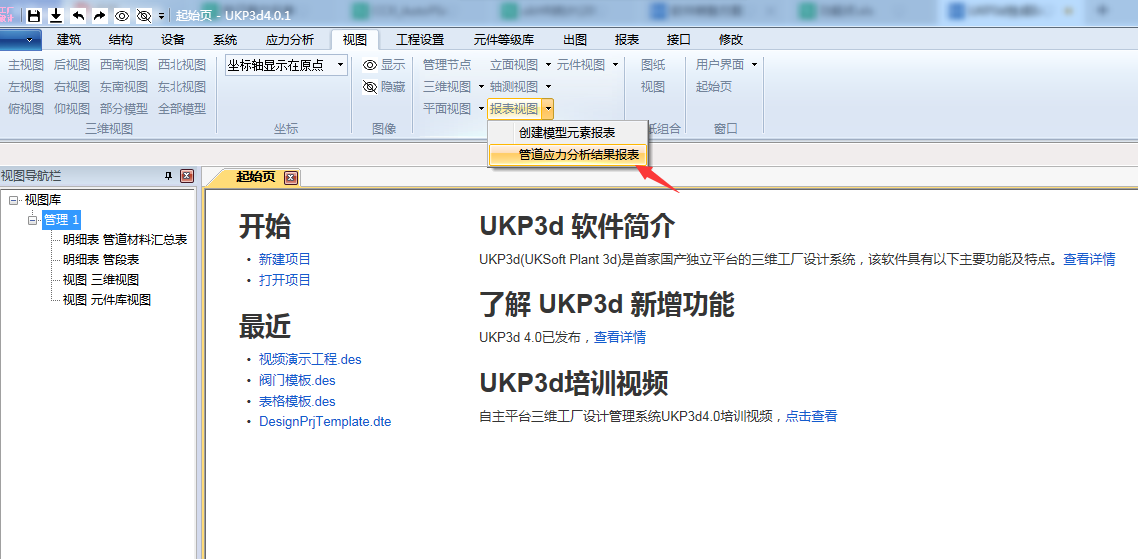1138x559 pixels.
Task: Click the undo arrow icon
Action: click(78, 16)
